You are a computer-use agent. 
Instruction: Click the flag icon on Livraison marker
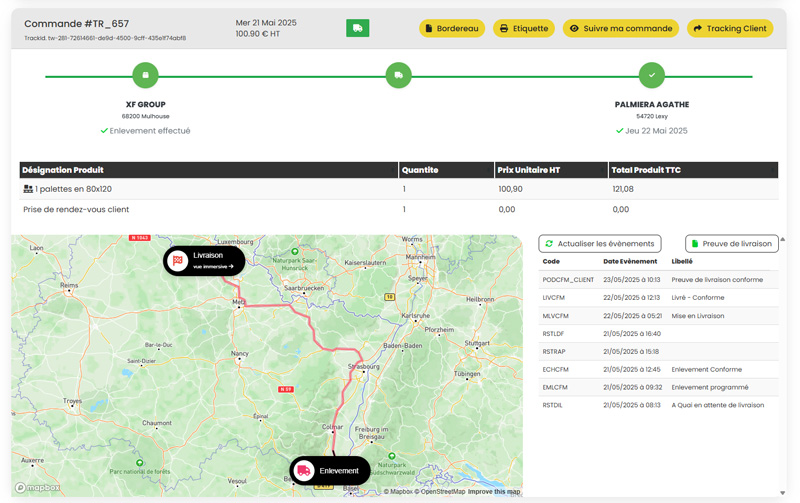[178, 261]
